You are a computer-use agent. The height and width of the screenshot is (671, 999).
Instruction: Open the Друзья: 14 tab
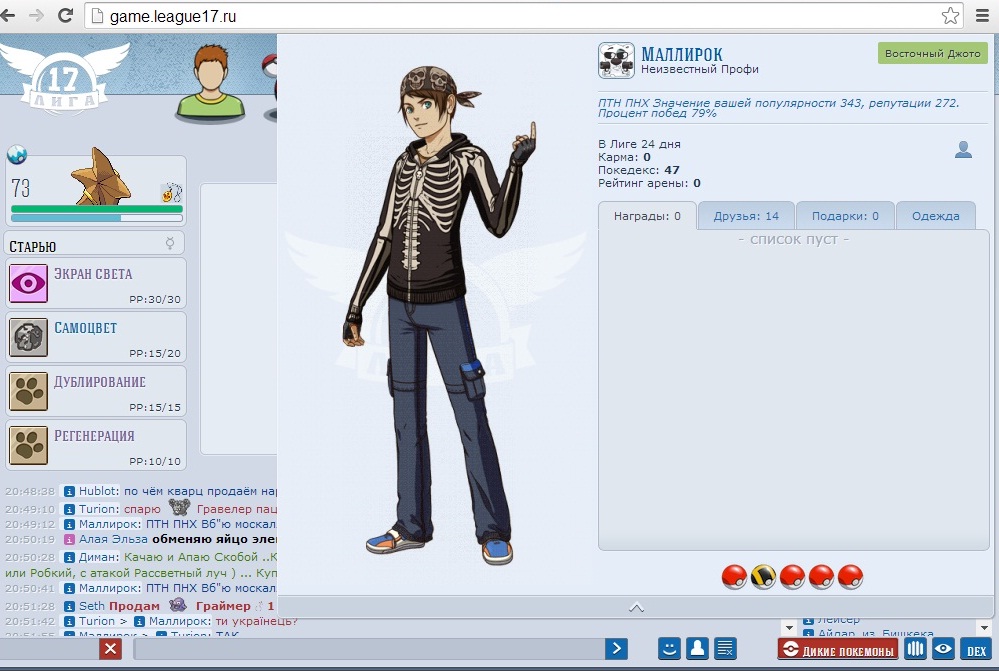746,216
